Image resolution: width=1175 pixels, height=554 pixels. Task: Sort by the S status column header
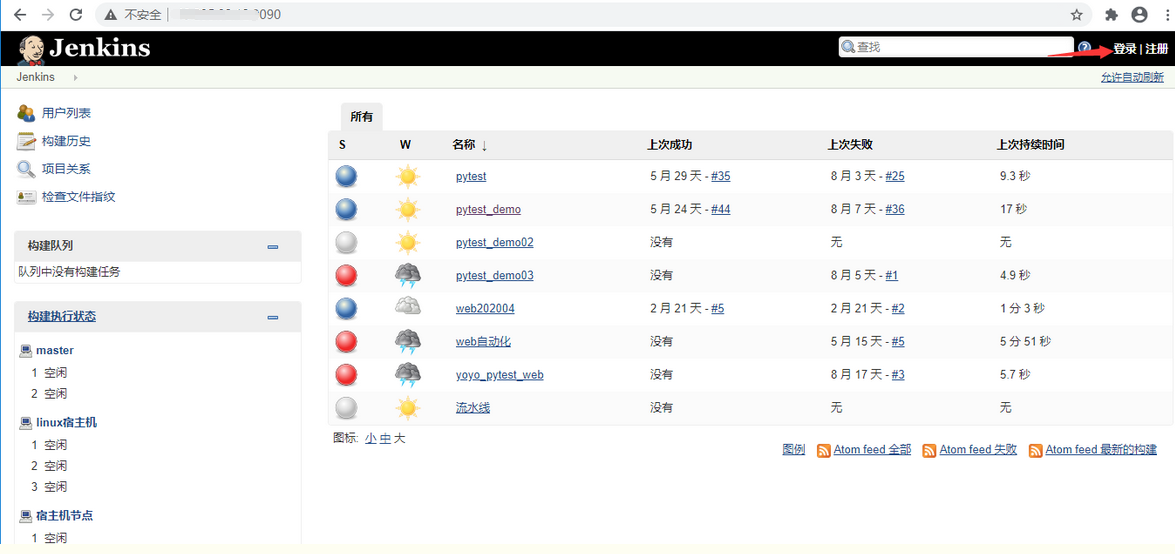(342, 145)
